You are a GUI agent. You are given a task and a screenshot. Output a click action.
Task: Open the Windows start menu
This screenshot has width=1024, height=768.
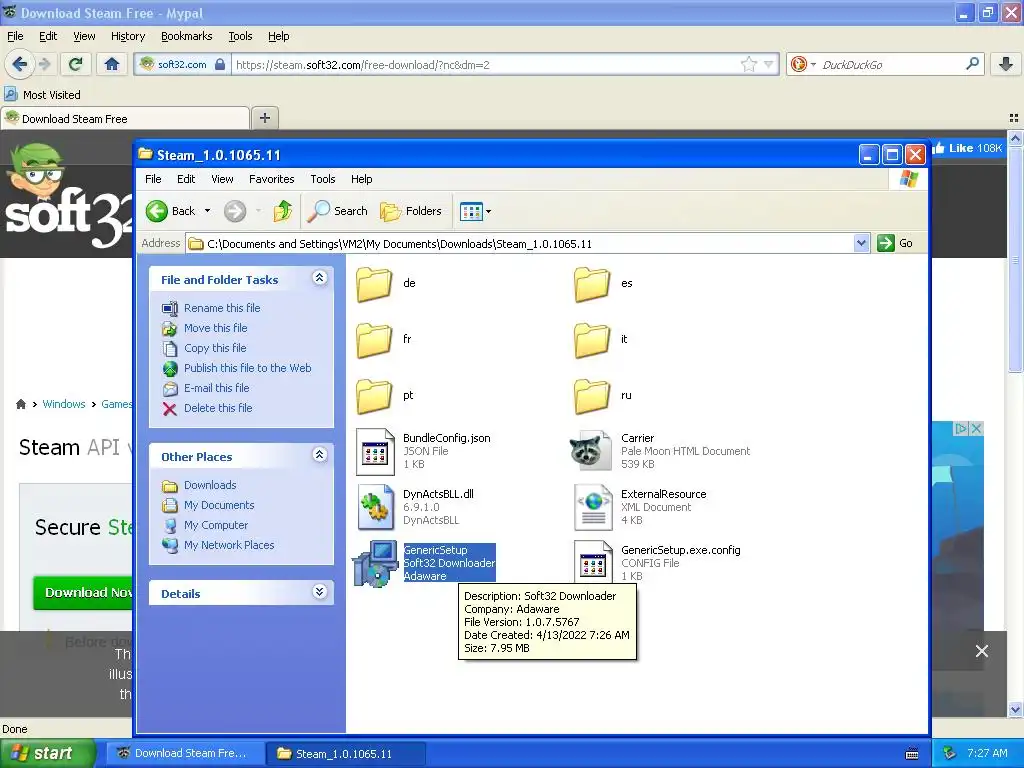pyautogui.click(x=47, y=753)
